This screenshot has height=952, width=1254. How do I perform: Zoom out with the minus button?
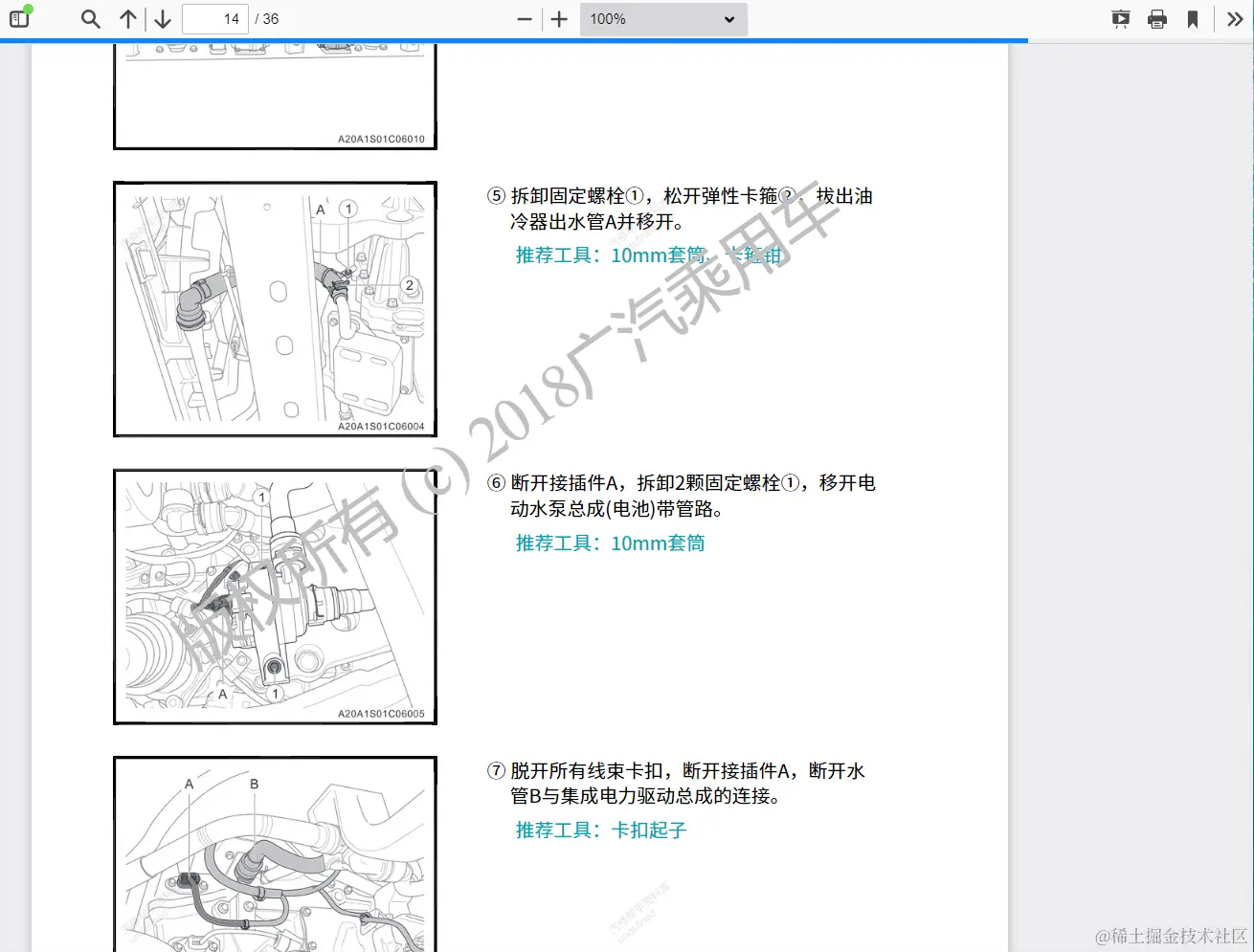pyautogui.click(x=524, y=19)
